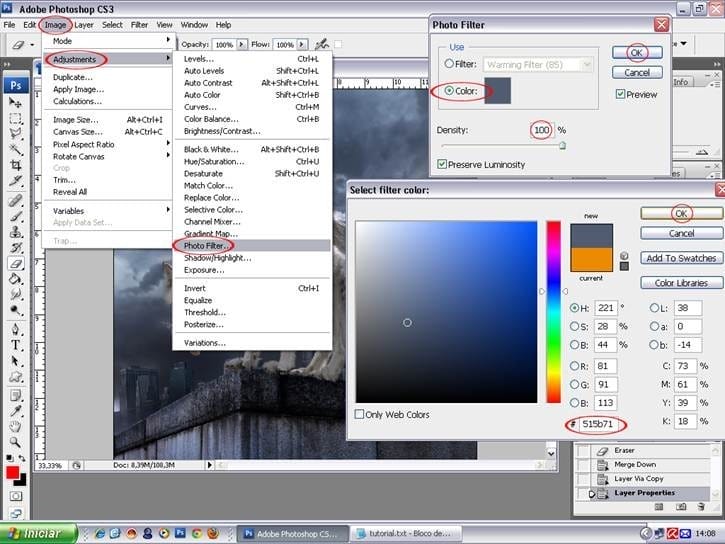Select the Eyedropper tool
The image size is (725, 544).
pyautogui.click(x=15, y=411)
